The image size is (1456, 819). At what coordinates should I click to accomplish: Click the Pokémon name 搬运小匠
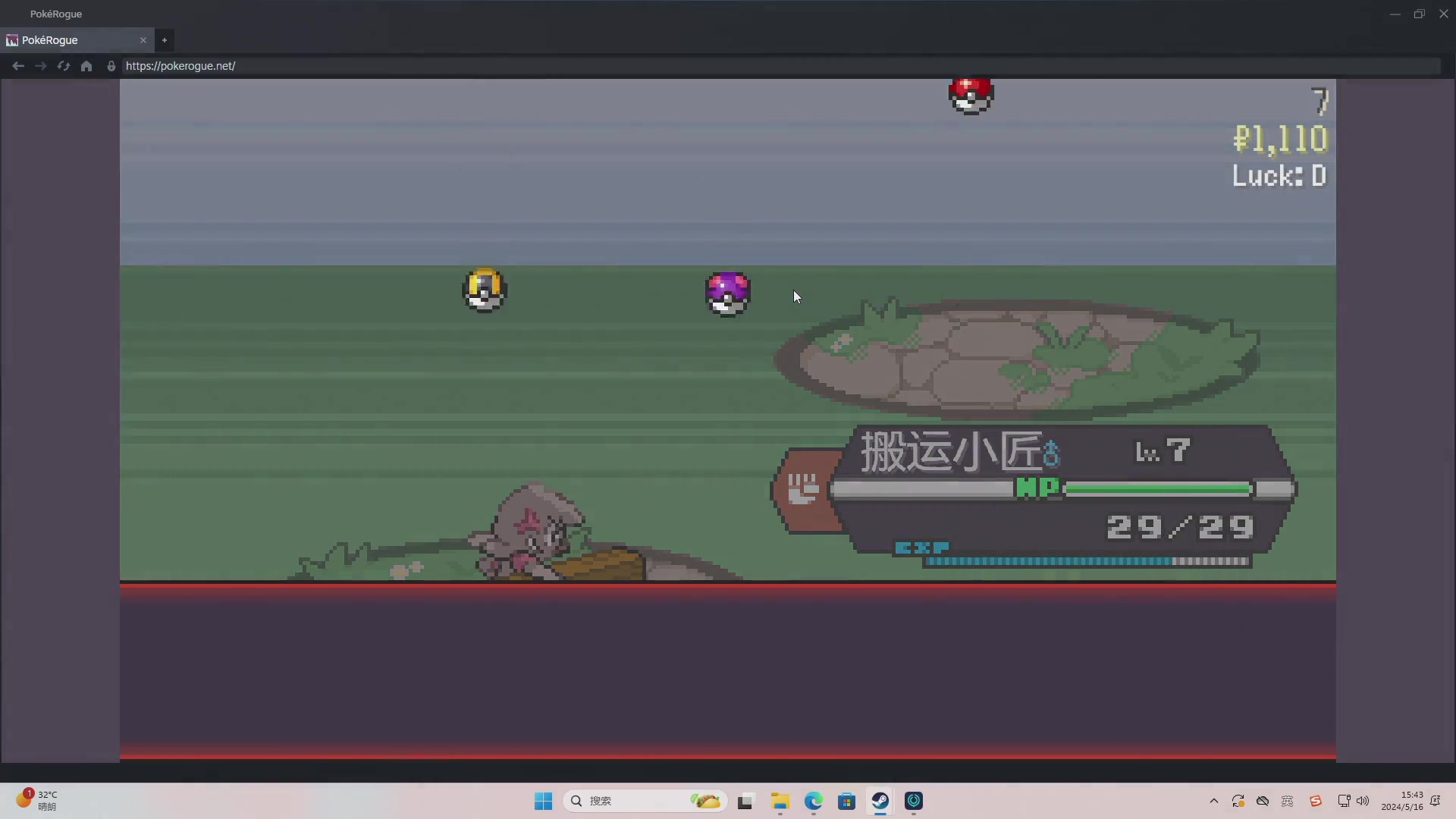click(x=952, y=451)
